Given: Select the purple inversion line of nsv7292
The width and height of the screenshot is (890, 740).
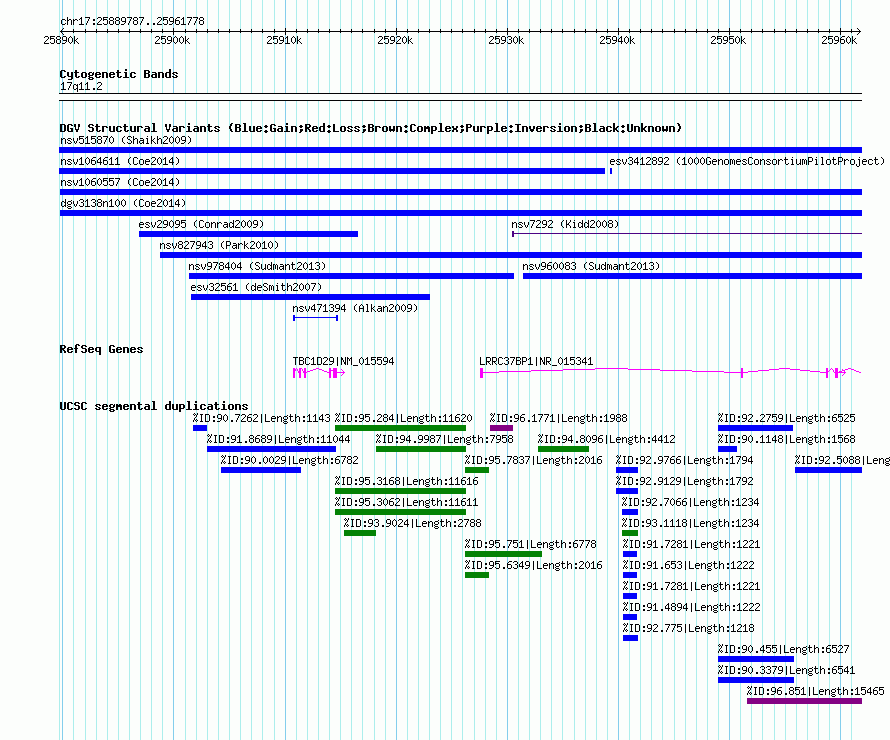Looking at the screenshot, I should tap(687, 234).
